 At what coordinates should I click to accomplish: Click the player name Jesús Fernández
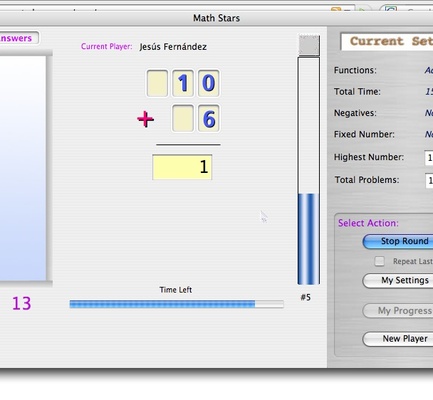[x=173, y=47]
